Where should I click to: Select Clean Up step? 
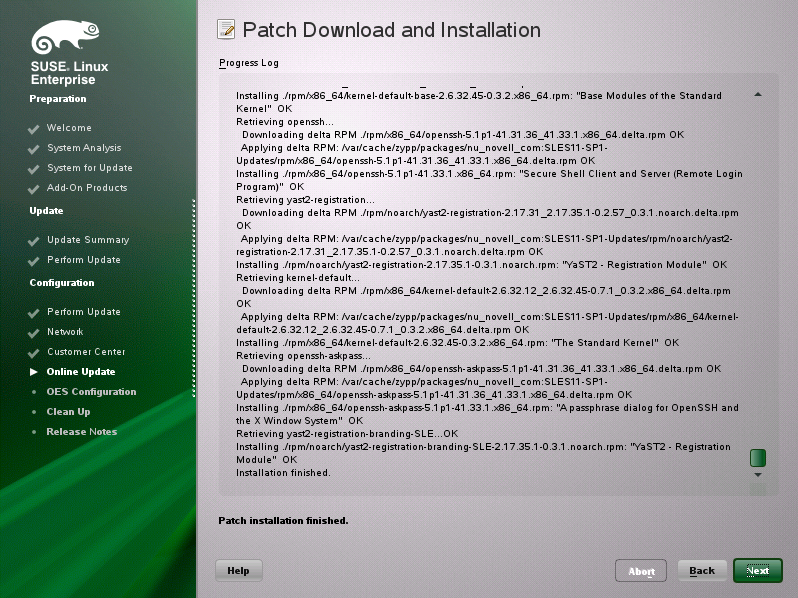pyautogui.click(x=68, y=411)
